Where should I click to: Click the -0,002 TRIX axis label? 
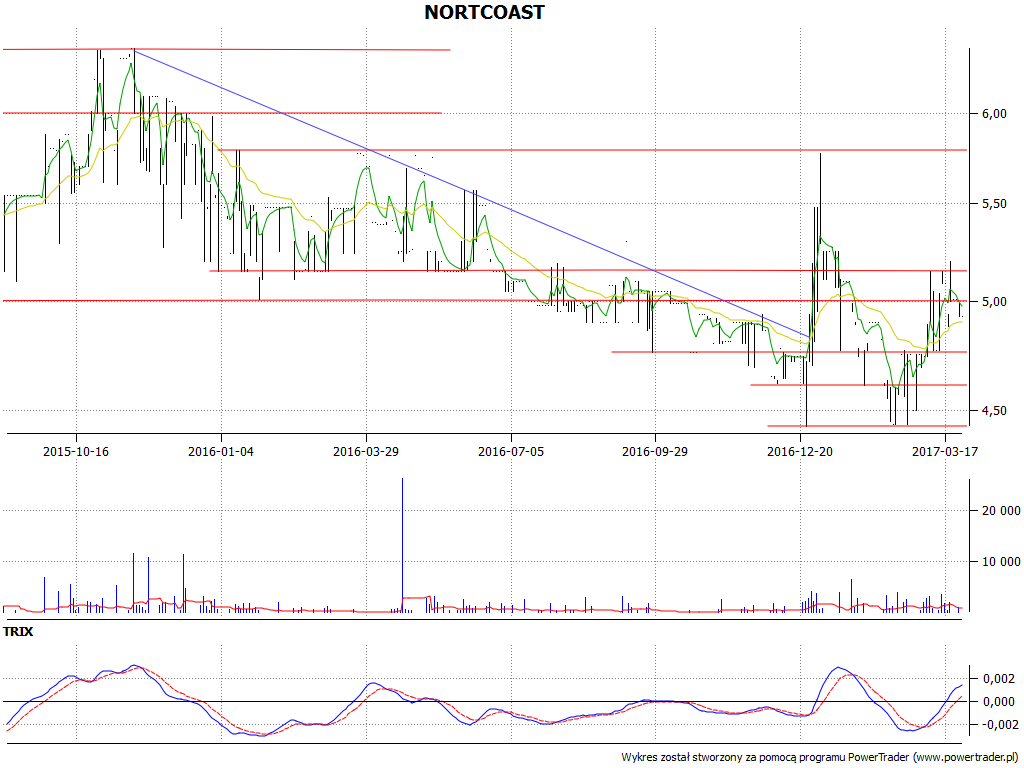[997, 725]
